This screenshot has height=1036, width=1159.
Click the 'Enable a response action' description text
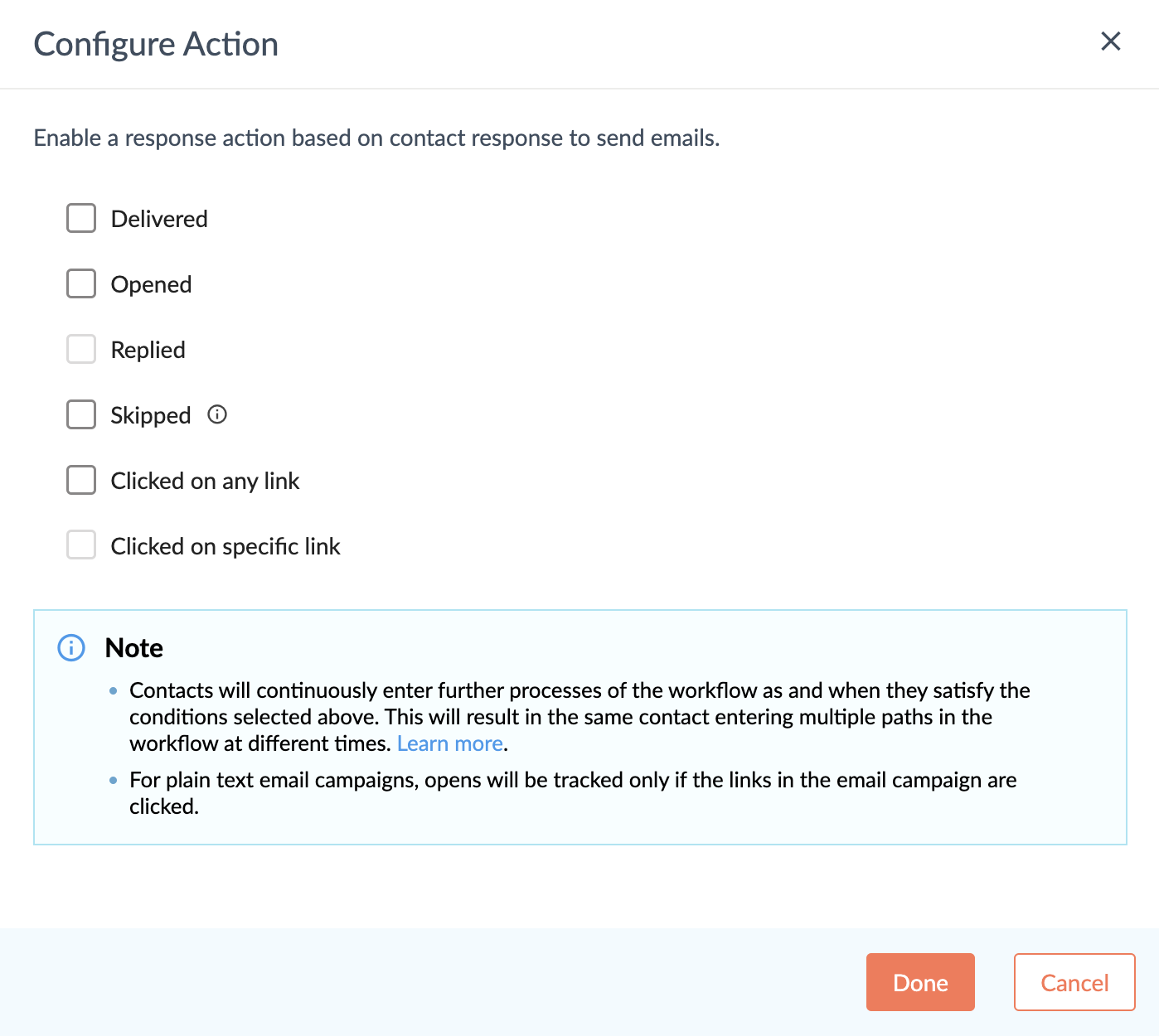point(376,138)
